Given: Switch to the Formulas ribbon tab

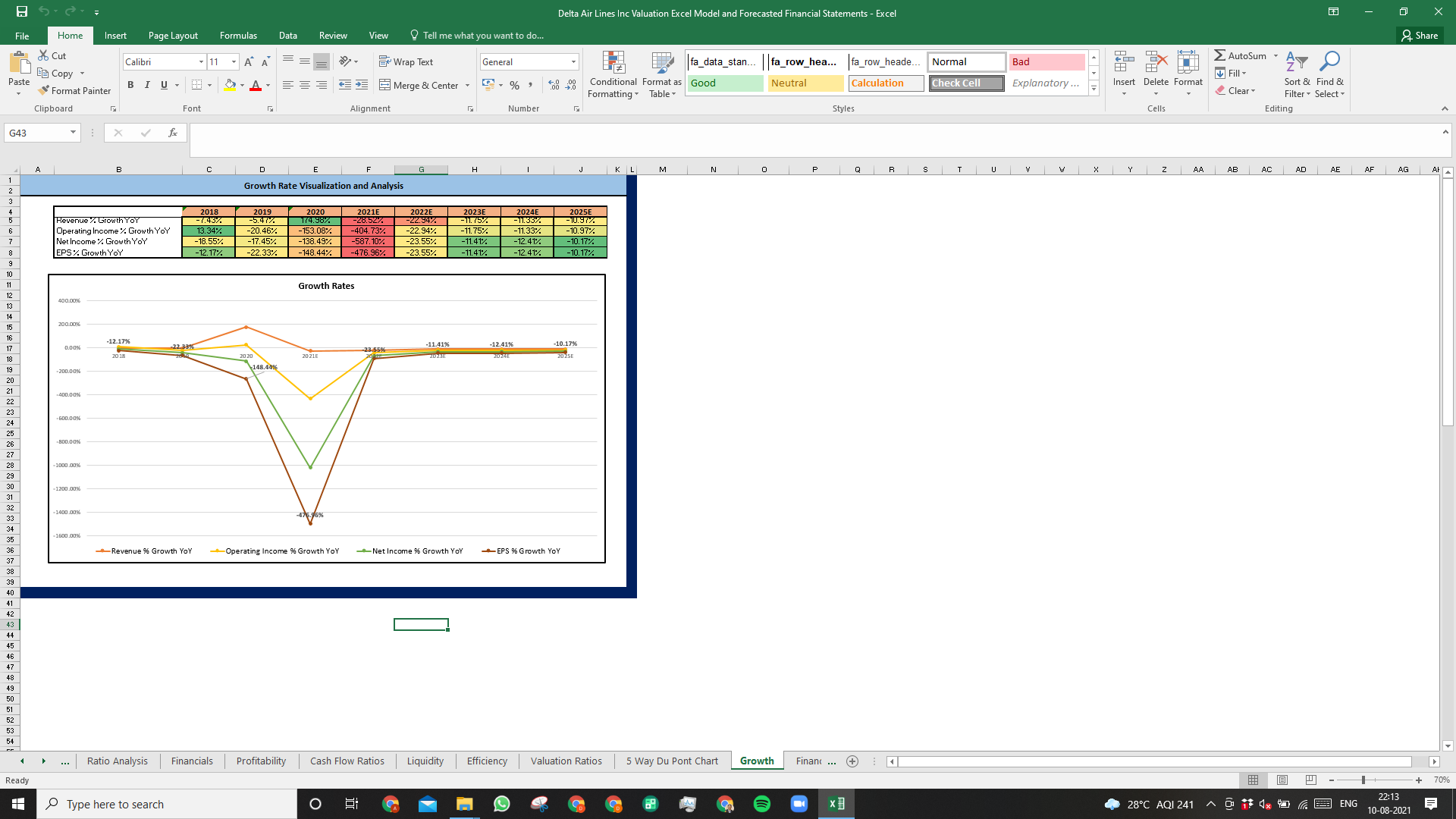Looking at the screenshot, I should pos(238,36).
